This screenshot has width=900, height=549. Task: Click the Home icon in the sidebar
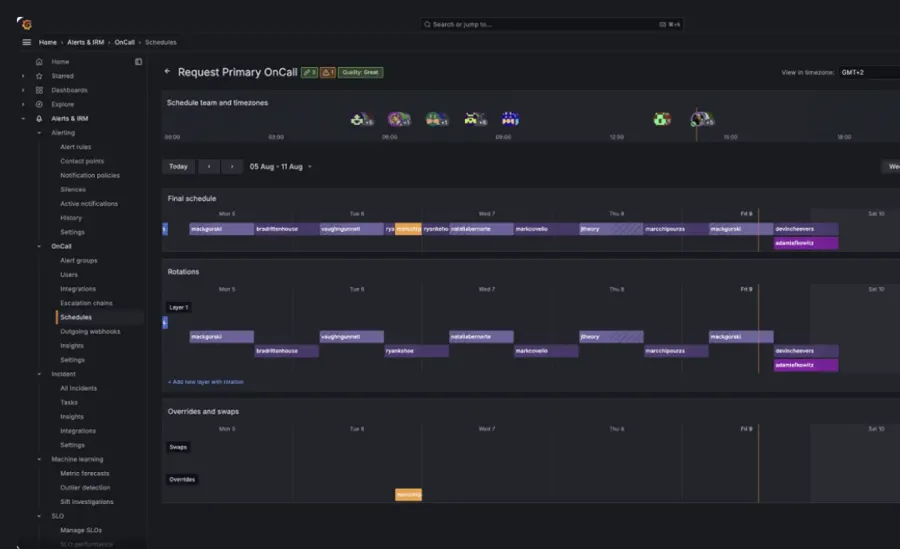39,62
